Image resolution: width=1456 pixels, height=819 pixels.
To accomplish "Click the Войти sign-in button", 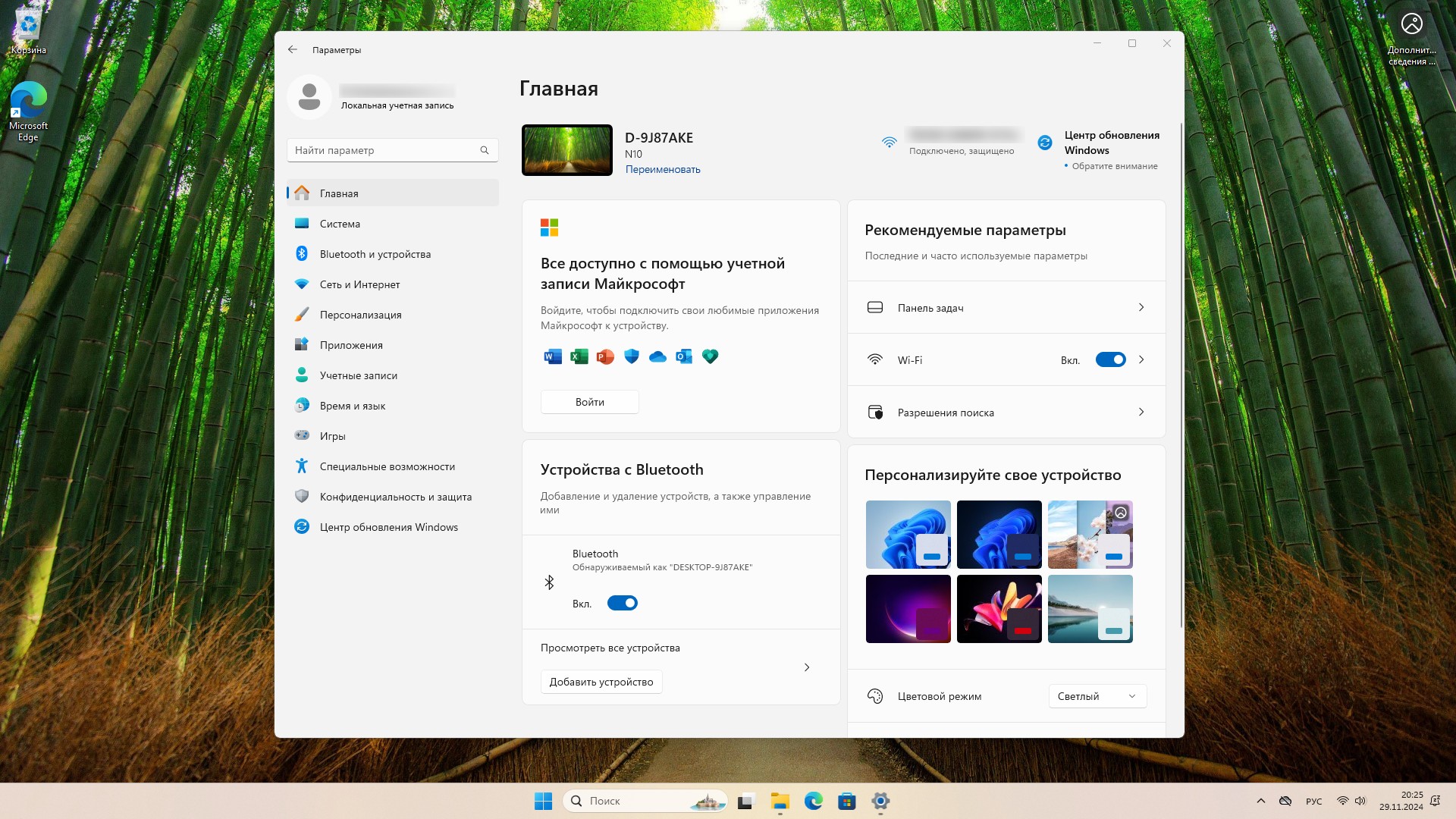I will 589,402.
